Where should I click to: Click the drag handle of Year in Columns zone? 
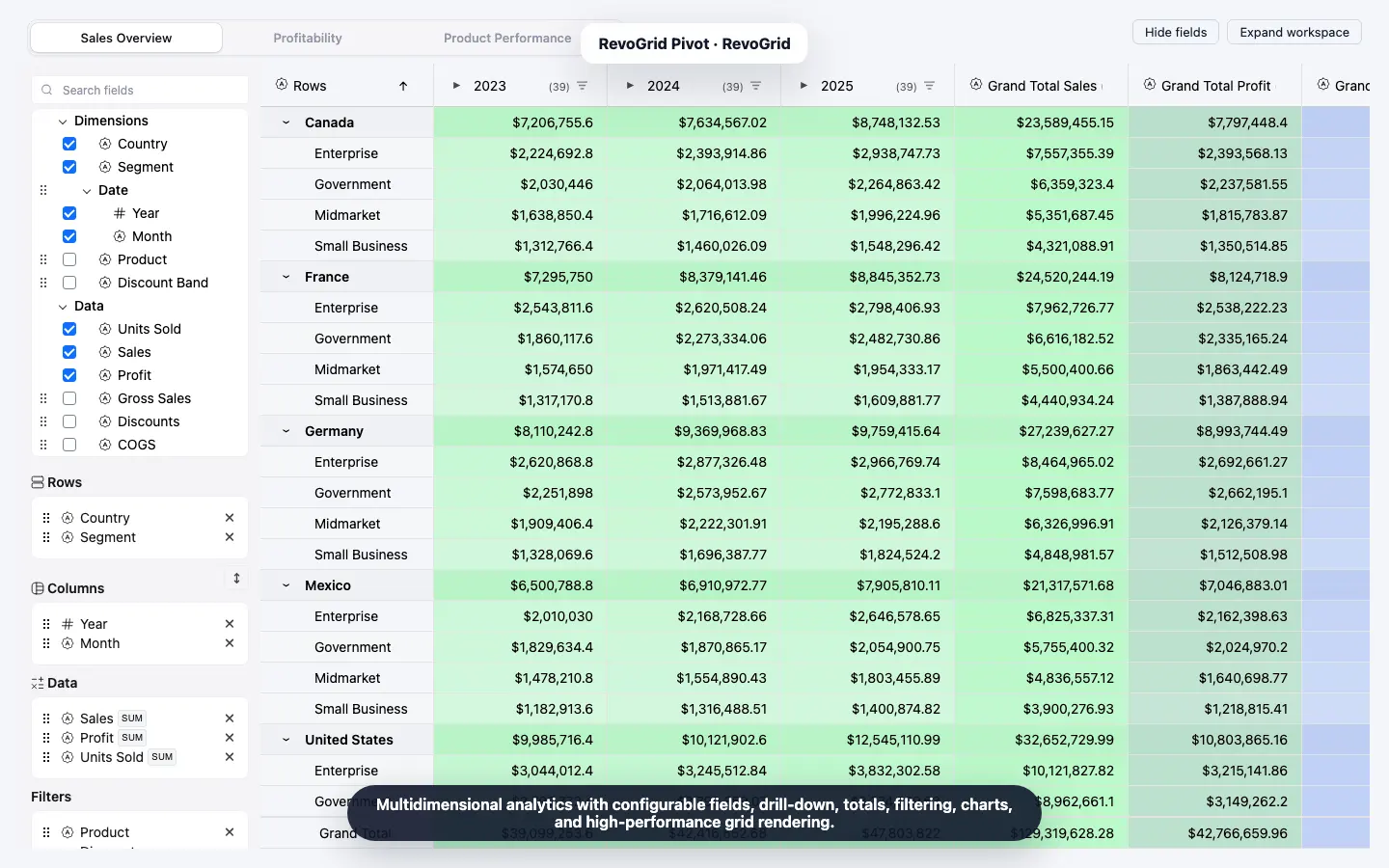[46, 624]
